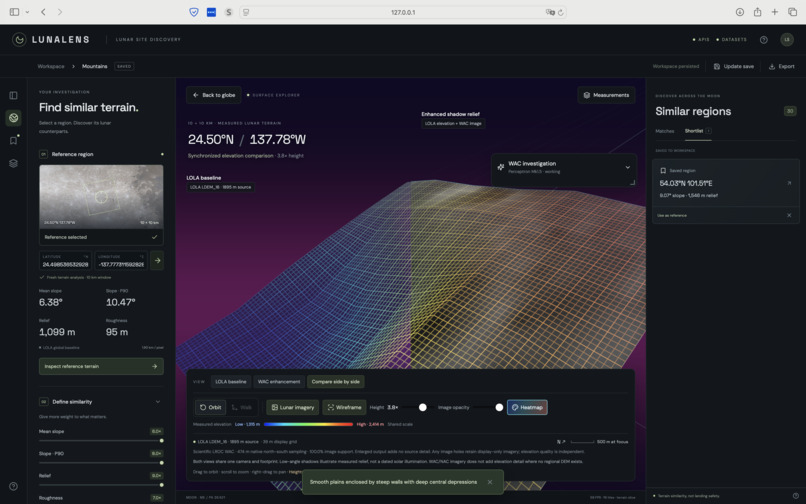
Task: Click the Safari address bar
Action: [403, 12]
